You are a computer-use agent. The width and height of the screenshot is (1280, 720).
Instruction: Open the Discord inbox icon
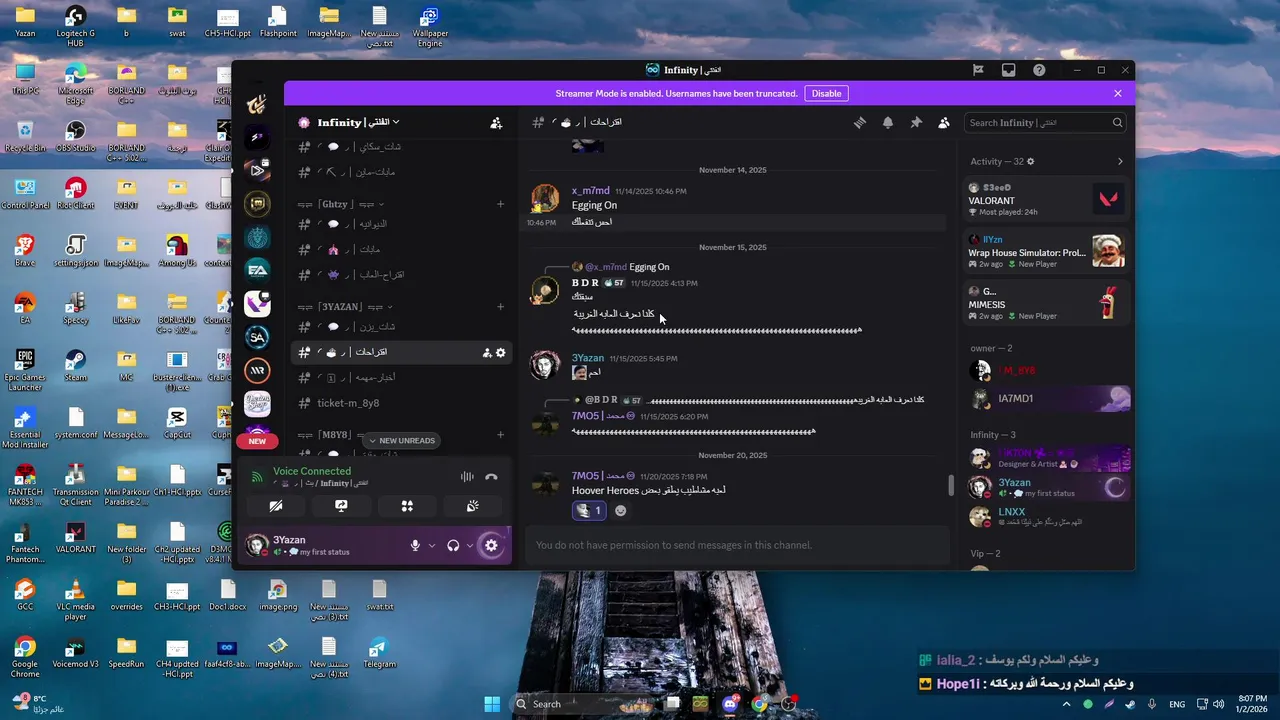1008,70
